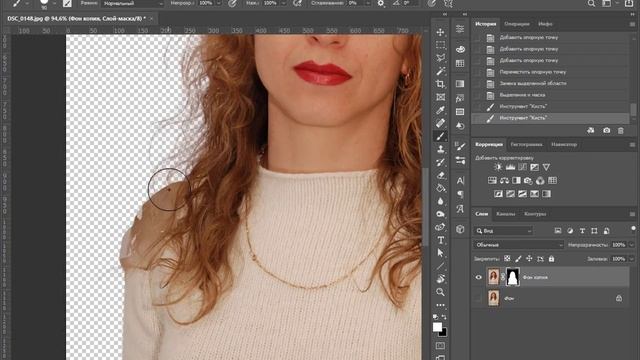The height and width of the screenshot is (360, 640).
Task: Add a Levels adjustment layer
Action: (x=510, y=167)
